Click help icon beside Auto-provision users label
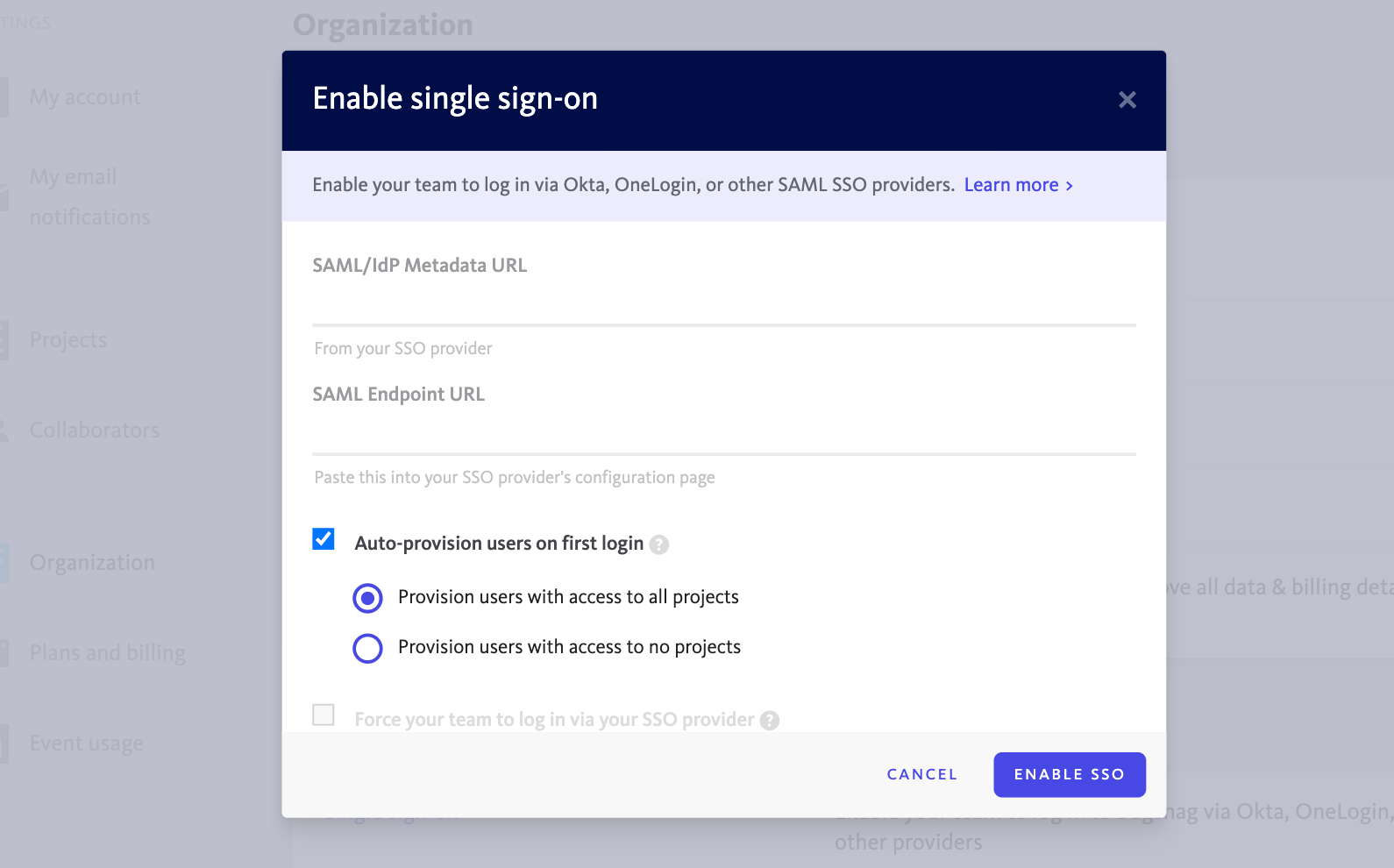 659,544
